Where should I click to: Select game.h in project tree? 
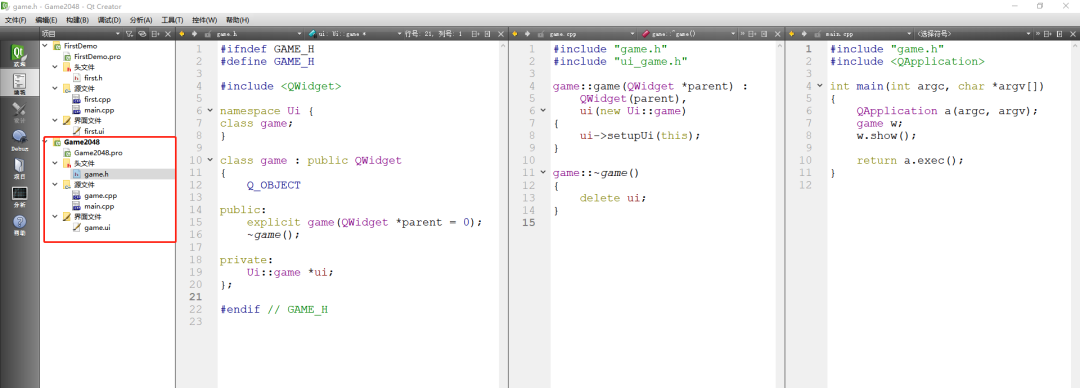96,174
